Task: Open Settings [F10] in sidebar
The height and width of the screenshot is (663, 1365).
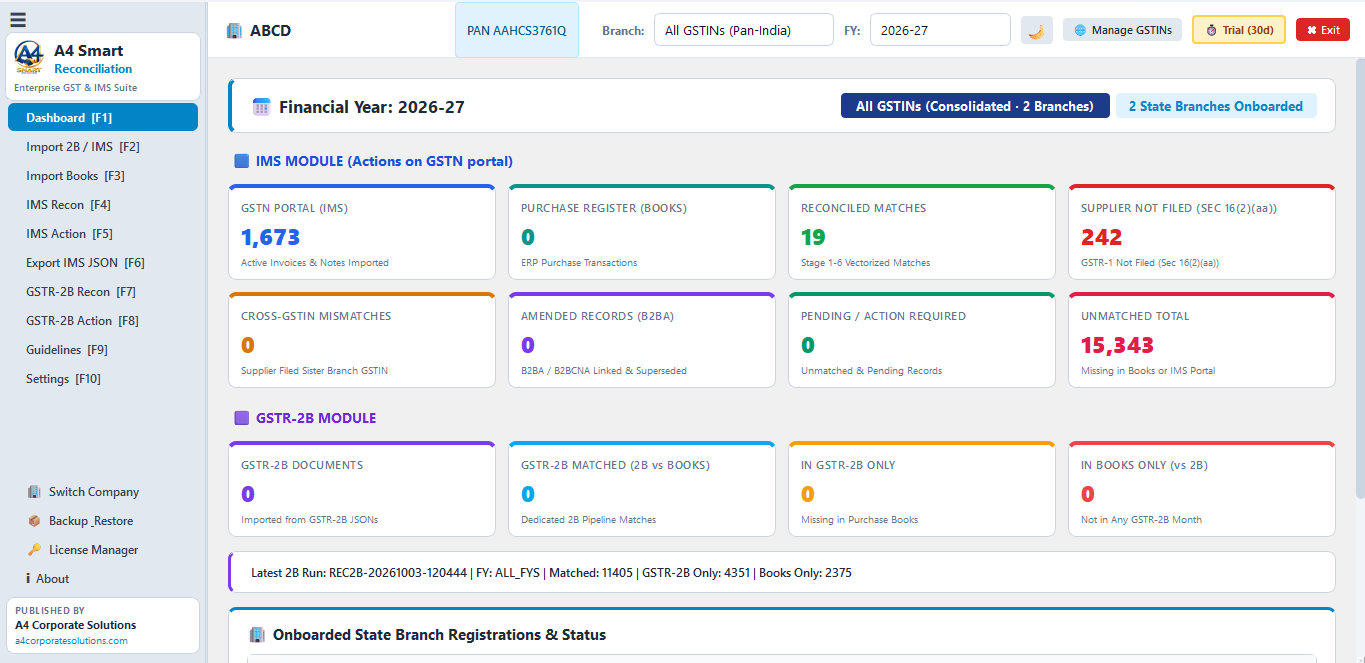Action: (103, 378)
